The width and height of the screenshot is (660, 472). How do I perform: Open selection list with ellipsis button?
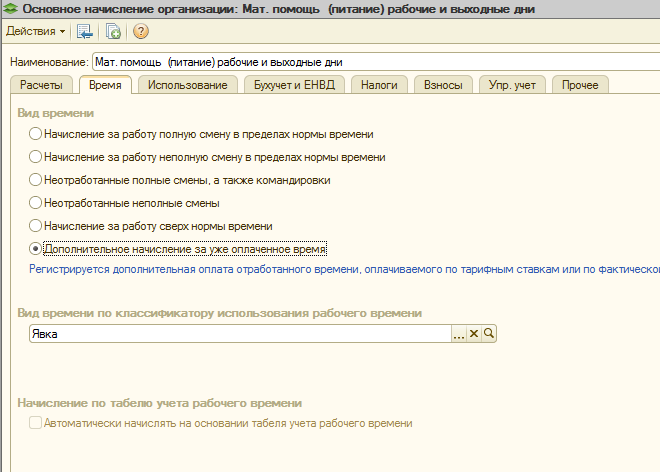(459, 335)
